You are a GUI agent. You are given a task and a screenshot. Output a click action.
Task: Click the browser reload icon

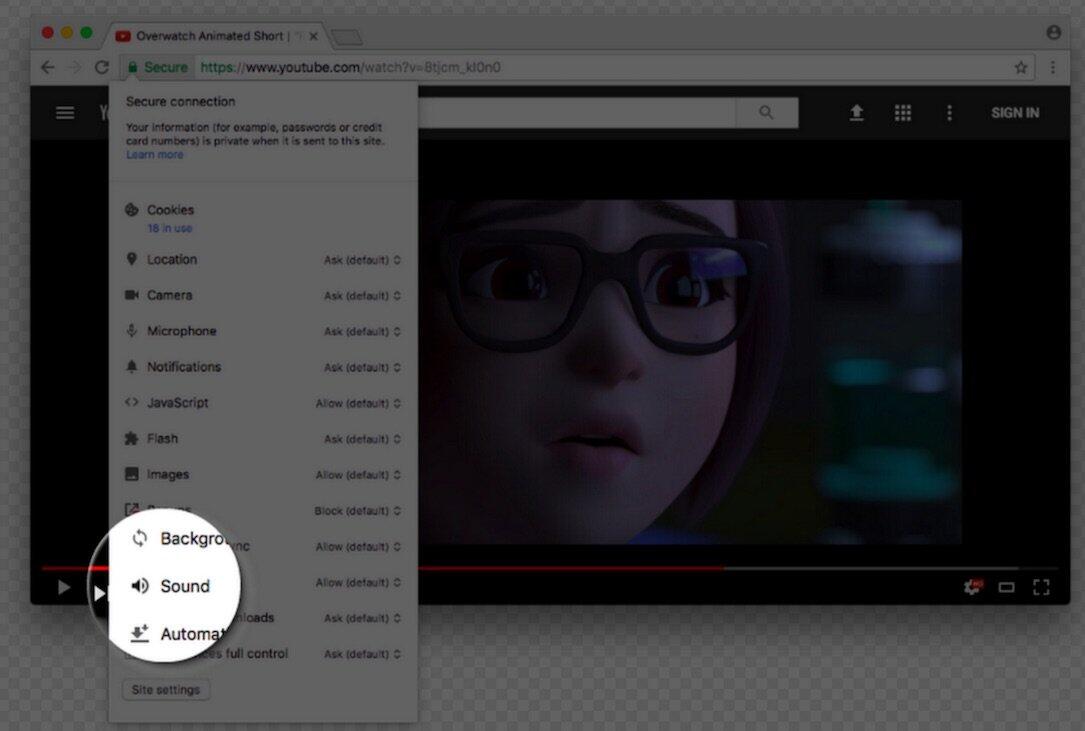tap(101, 68)
